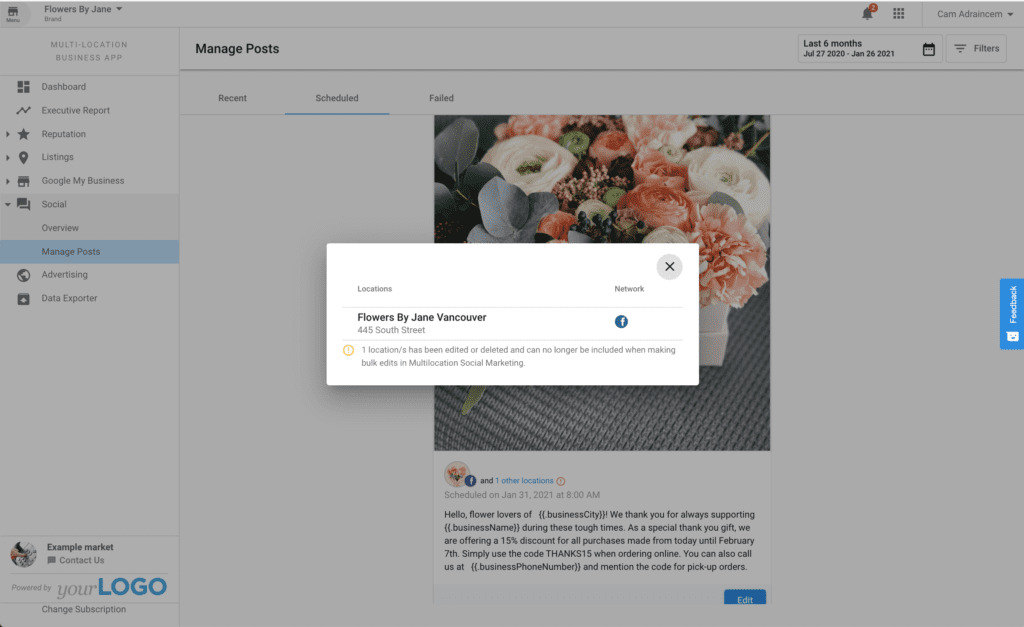1024x627 pixels.
Task: Click the yellow warning icon in the dialog
Action: click(x=348, y=350)
